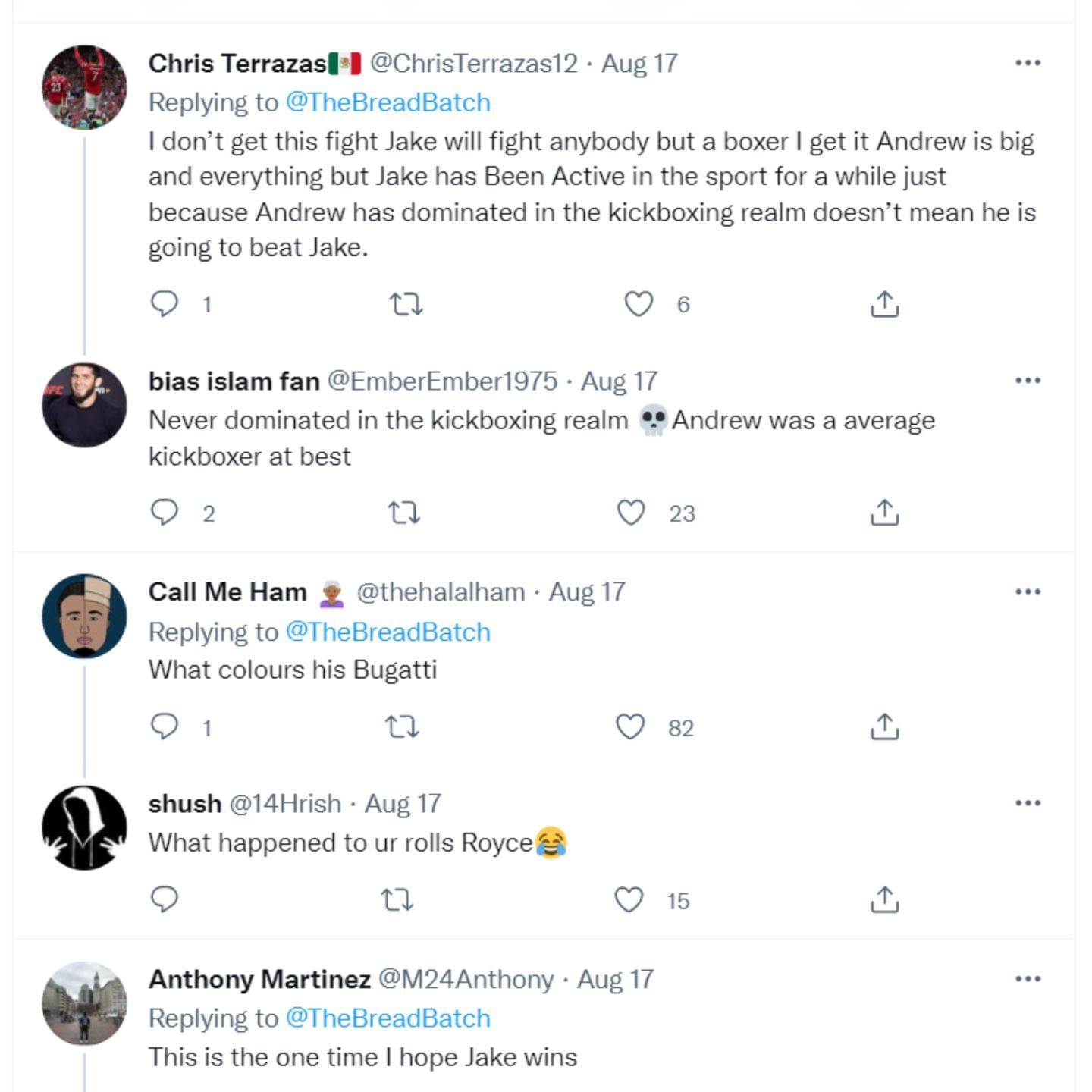The height and width of the screenshot is (1092, 1092).
Task: Like the 'What colours his Bugatti' tweet
Action: pos(630,727)
